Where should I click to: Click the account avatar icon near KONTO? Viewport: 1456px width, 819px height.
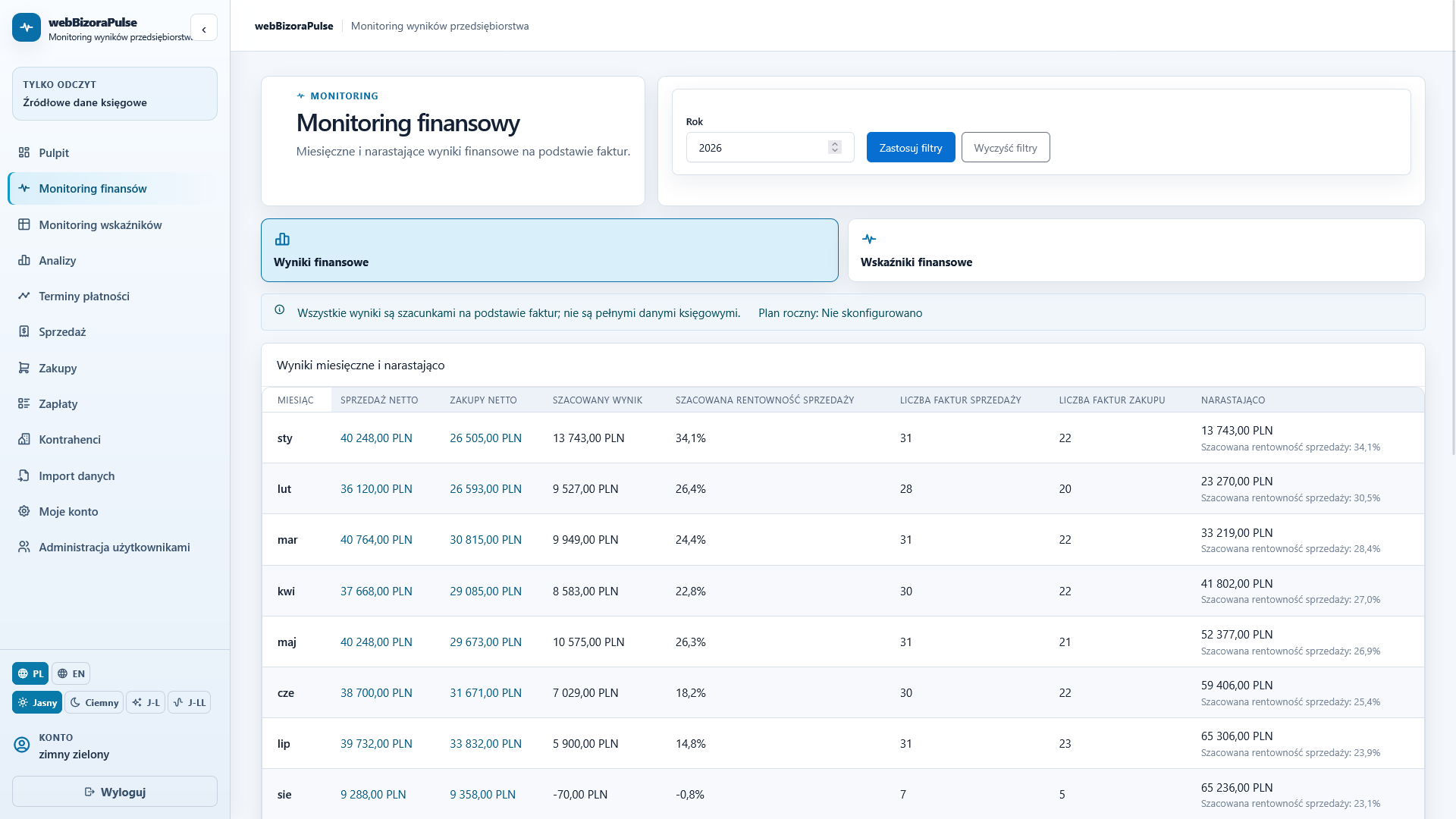(22, 745)
